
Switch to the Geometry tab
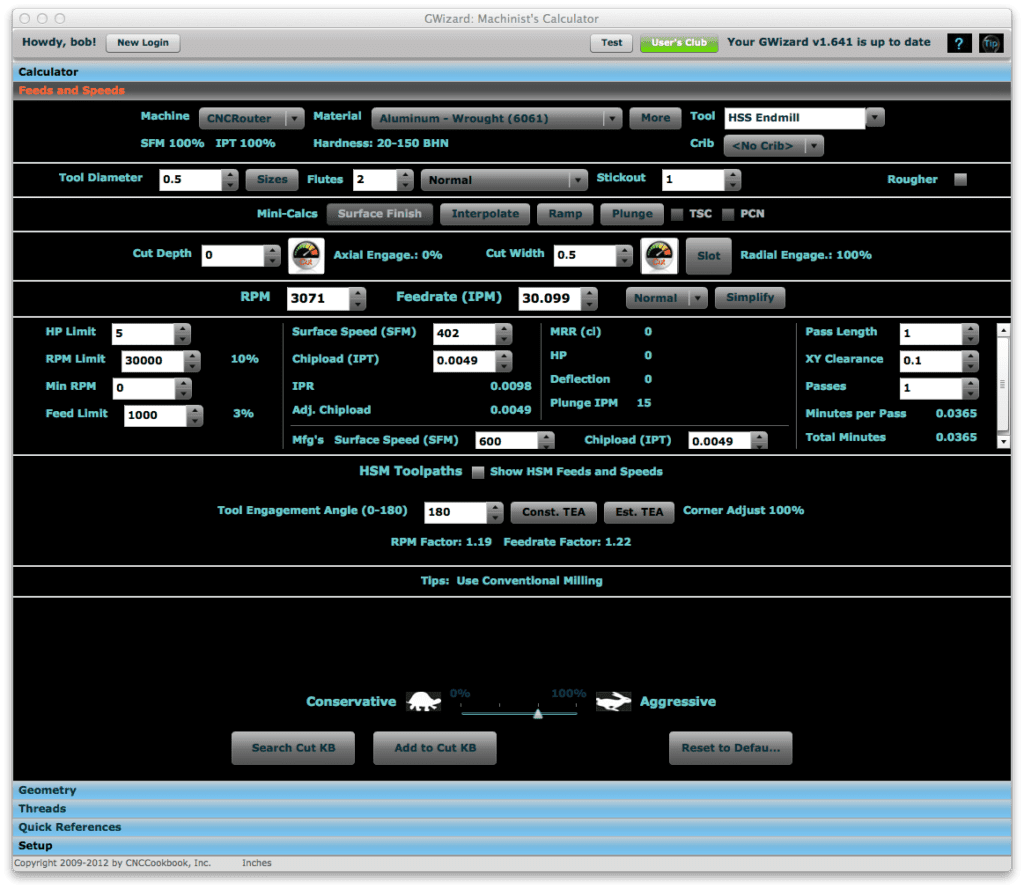(47, 790)
